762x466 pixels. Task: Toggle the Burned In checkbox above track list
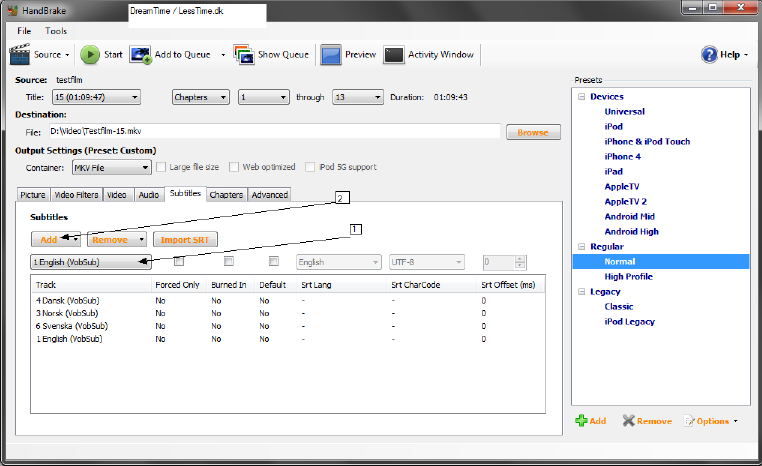(228, 261)
